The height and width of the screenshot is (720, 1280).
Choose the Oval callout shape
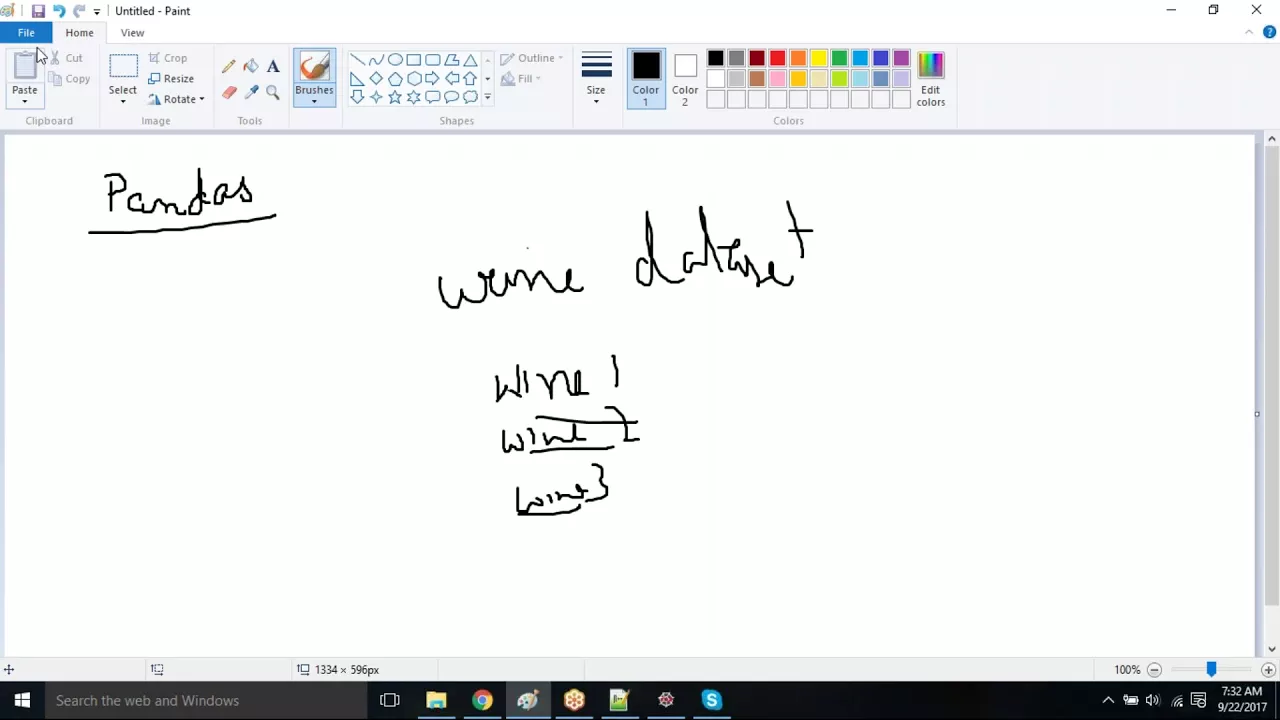click(452, 97)
